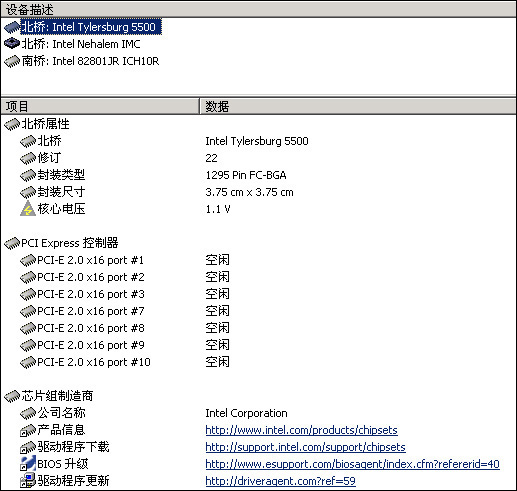This screenshot has height=491, width=517.
Task: Click the 北桥属性 group label
Action: click(45, 124)
